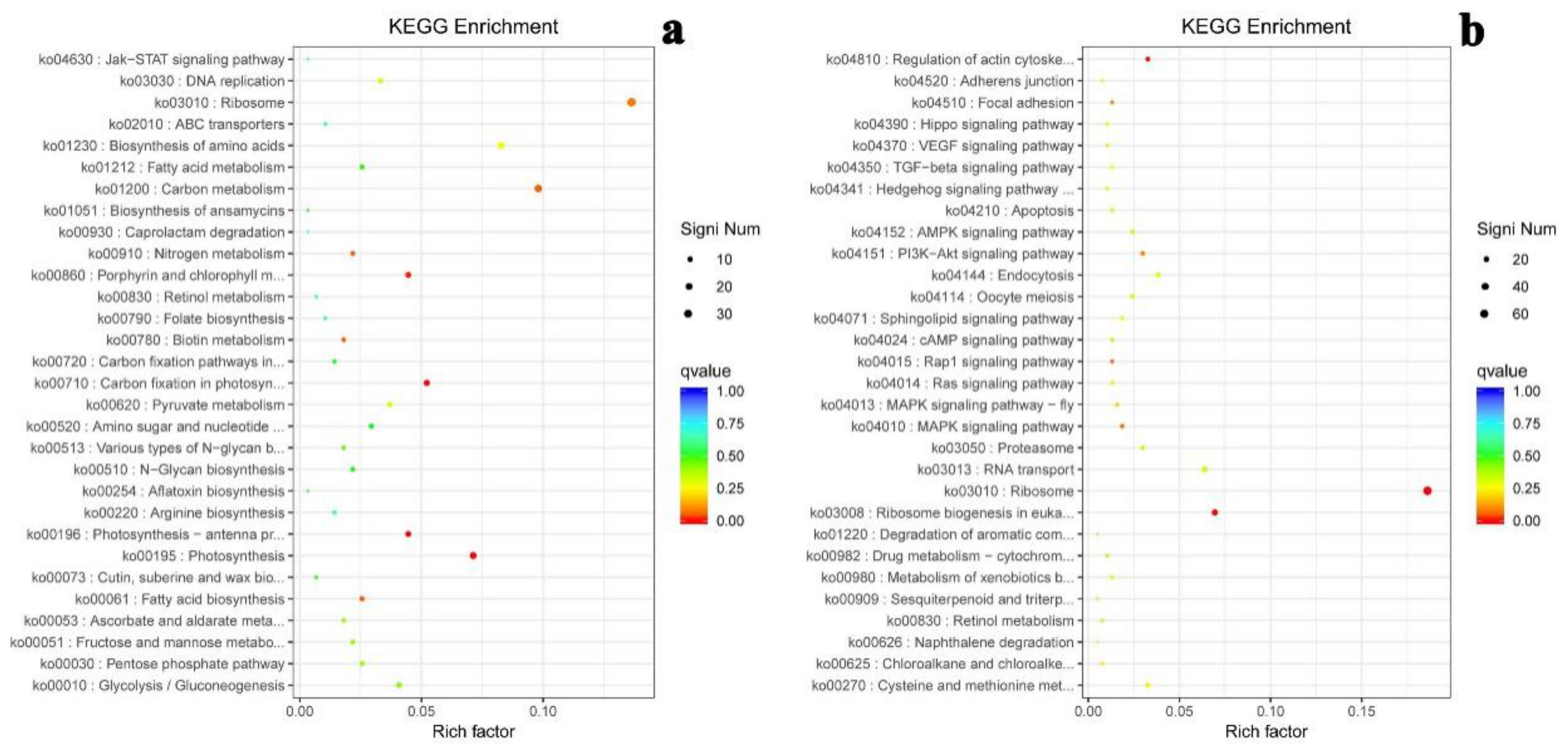
Task: Click the Signi Num 10 legend dot
Action: (689, 259)
